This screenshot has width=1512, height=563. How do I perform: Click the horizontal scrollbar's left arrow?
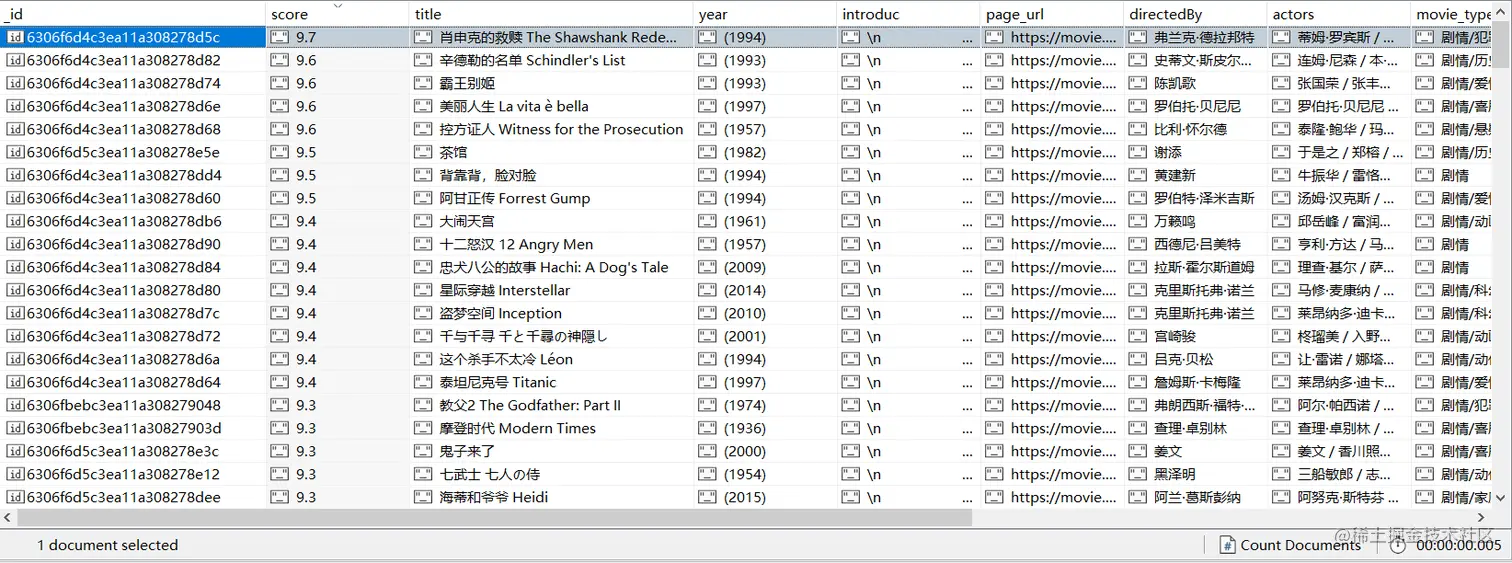[8, 518]
